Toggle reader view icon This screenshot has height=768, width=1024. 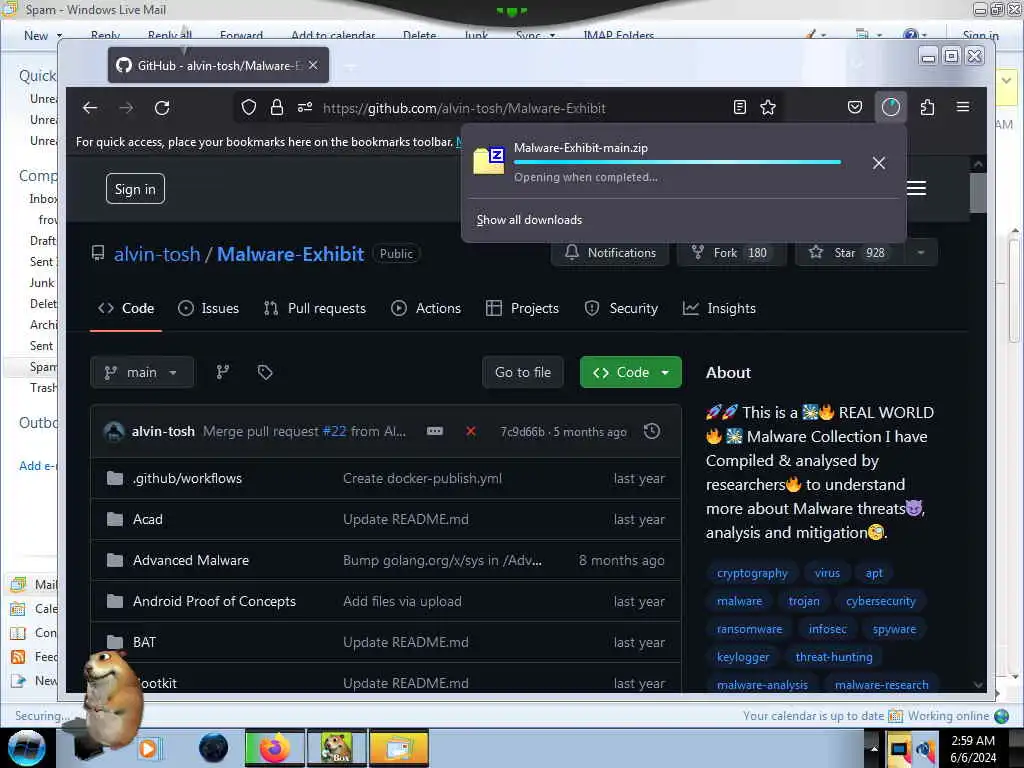click(740, 107)
